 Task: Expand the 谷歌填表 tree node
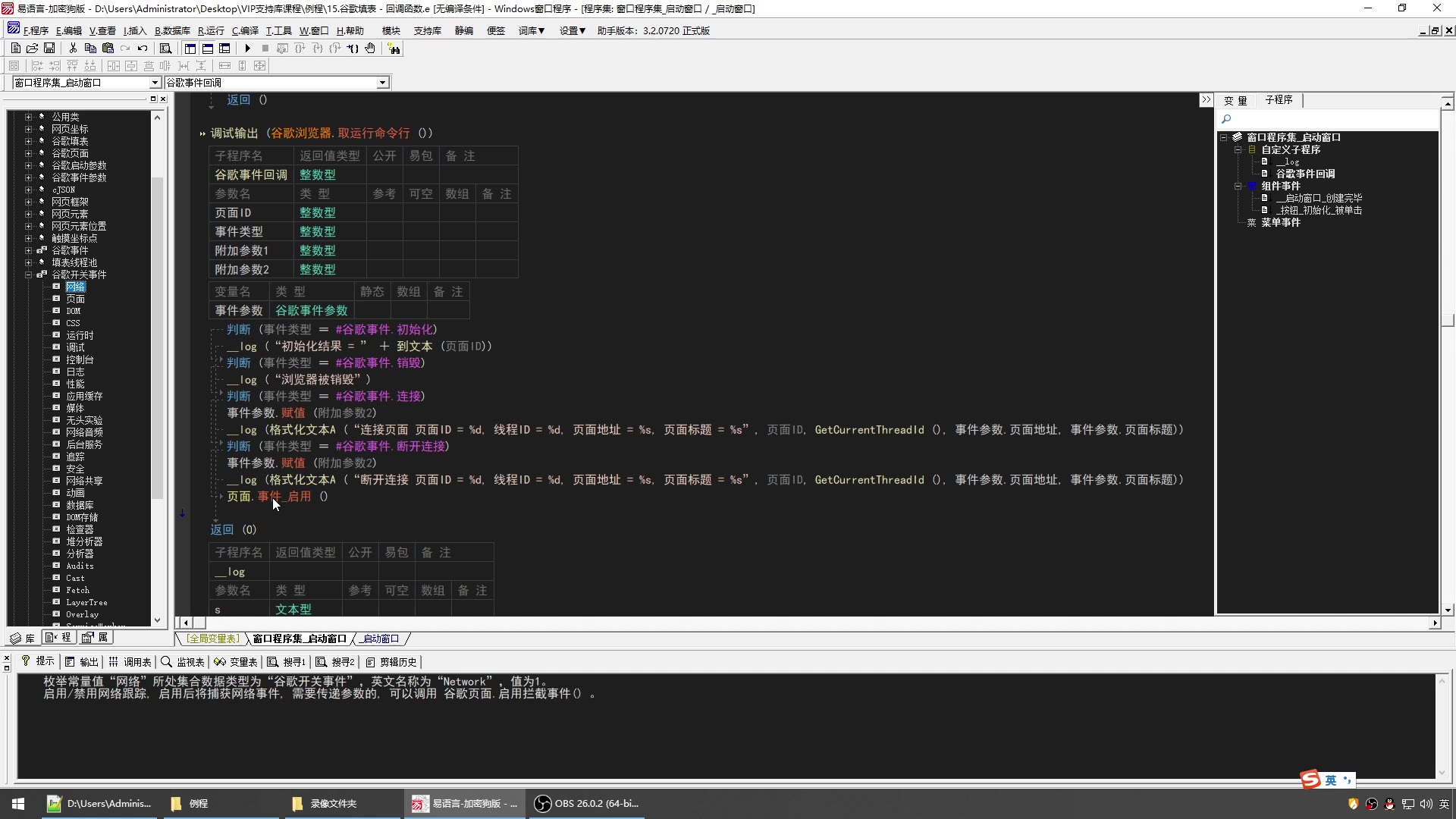pyautogui.click(x=28, y=141)
